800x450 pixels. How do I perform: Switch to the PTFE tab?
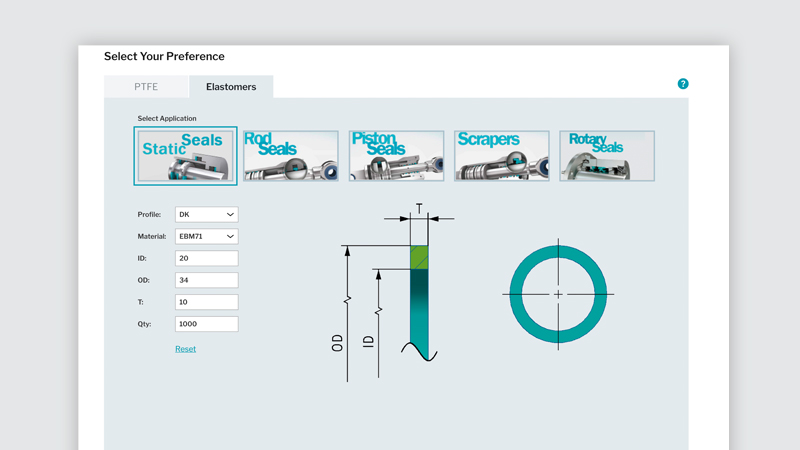146,87
